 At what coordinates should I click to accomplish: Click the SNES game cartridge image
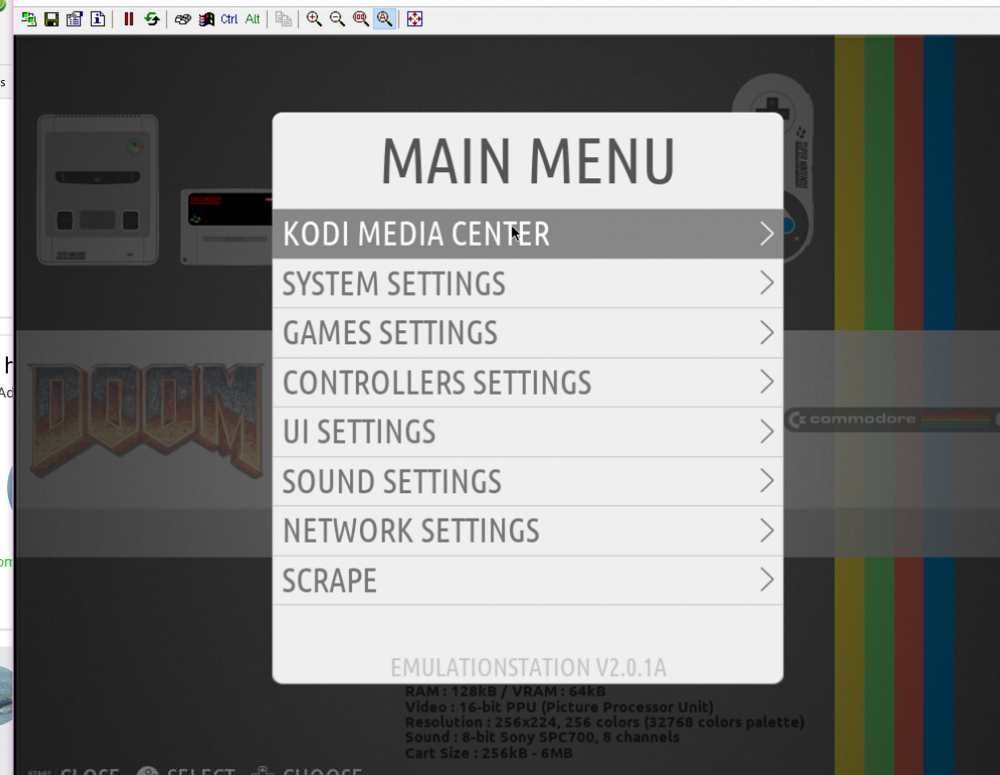click(226, 226)
